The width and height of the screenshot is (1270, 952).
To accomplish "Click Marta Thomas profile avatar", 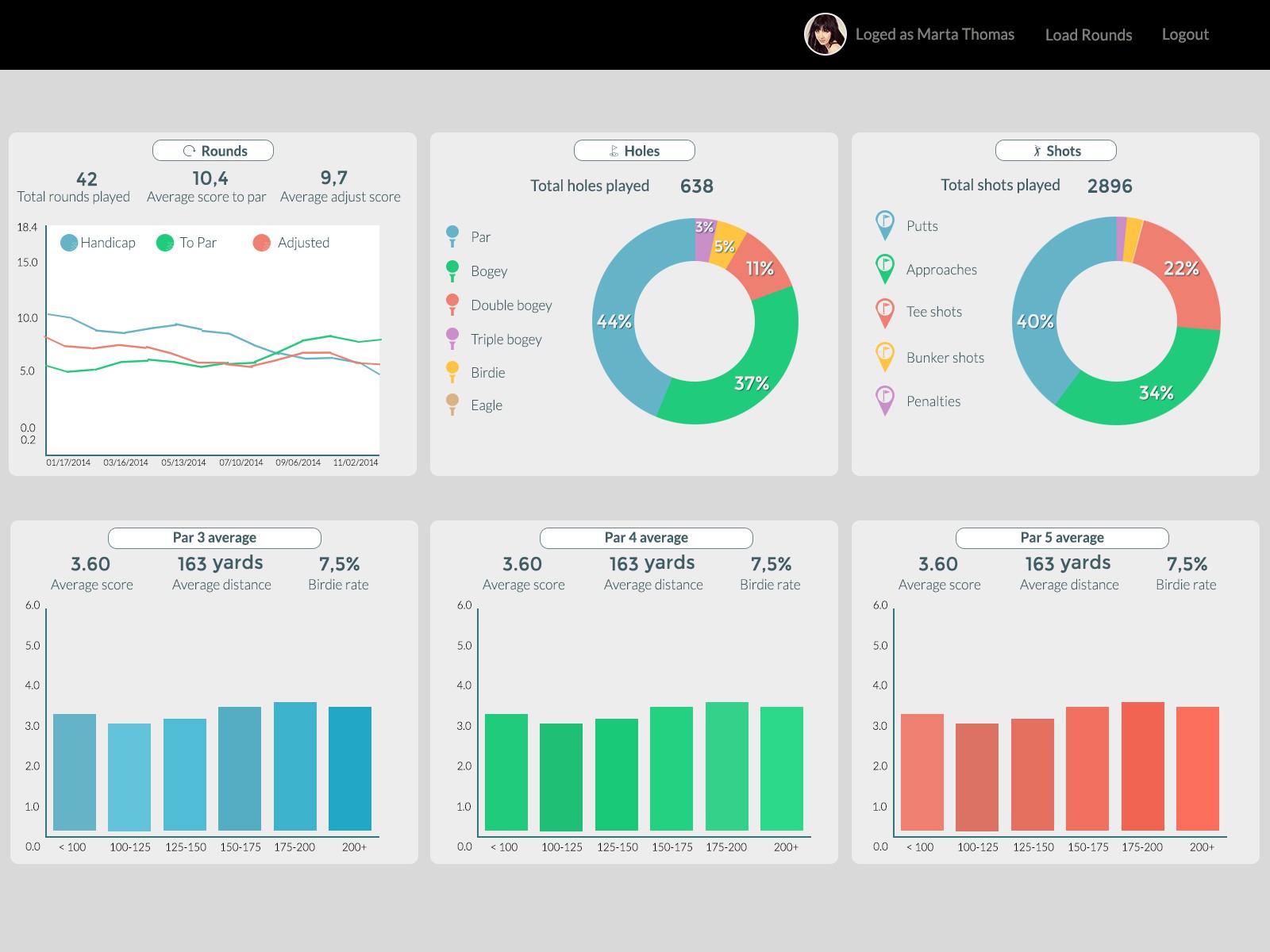I will pyautogui.click(x=825, y=34).
